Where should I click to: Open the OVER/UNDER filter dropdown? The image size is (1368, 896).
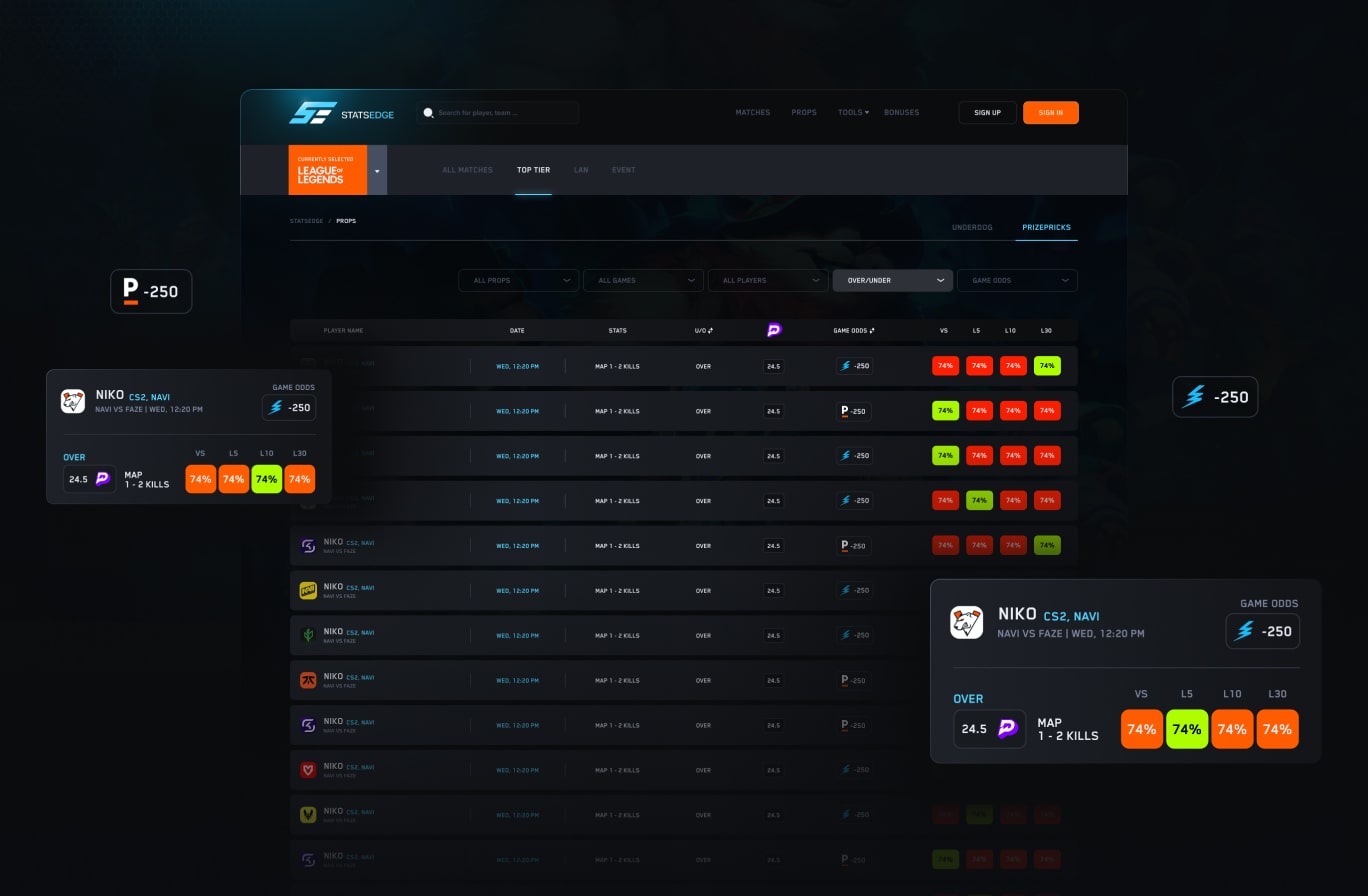891,280
